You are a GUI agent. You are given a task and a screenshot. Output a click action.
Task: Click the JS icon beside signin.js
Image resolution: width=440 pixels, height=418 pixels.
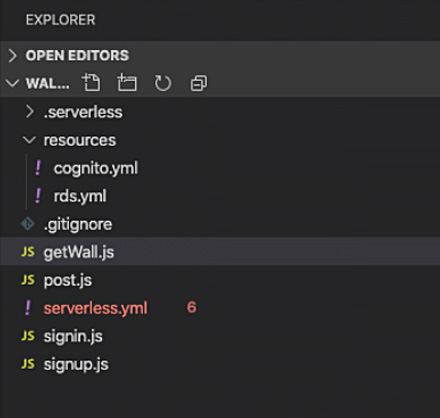(28, 336)
